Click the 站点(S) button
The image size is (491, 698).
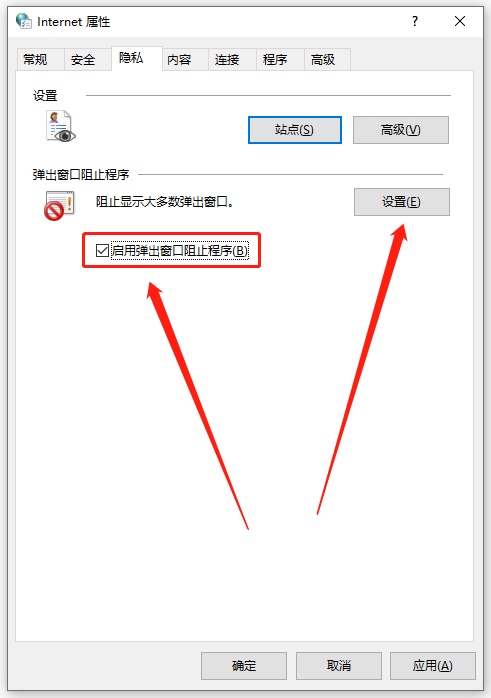[x=295, y=130]
